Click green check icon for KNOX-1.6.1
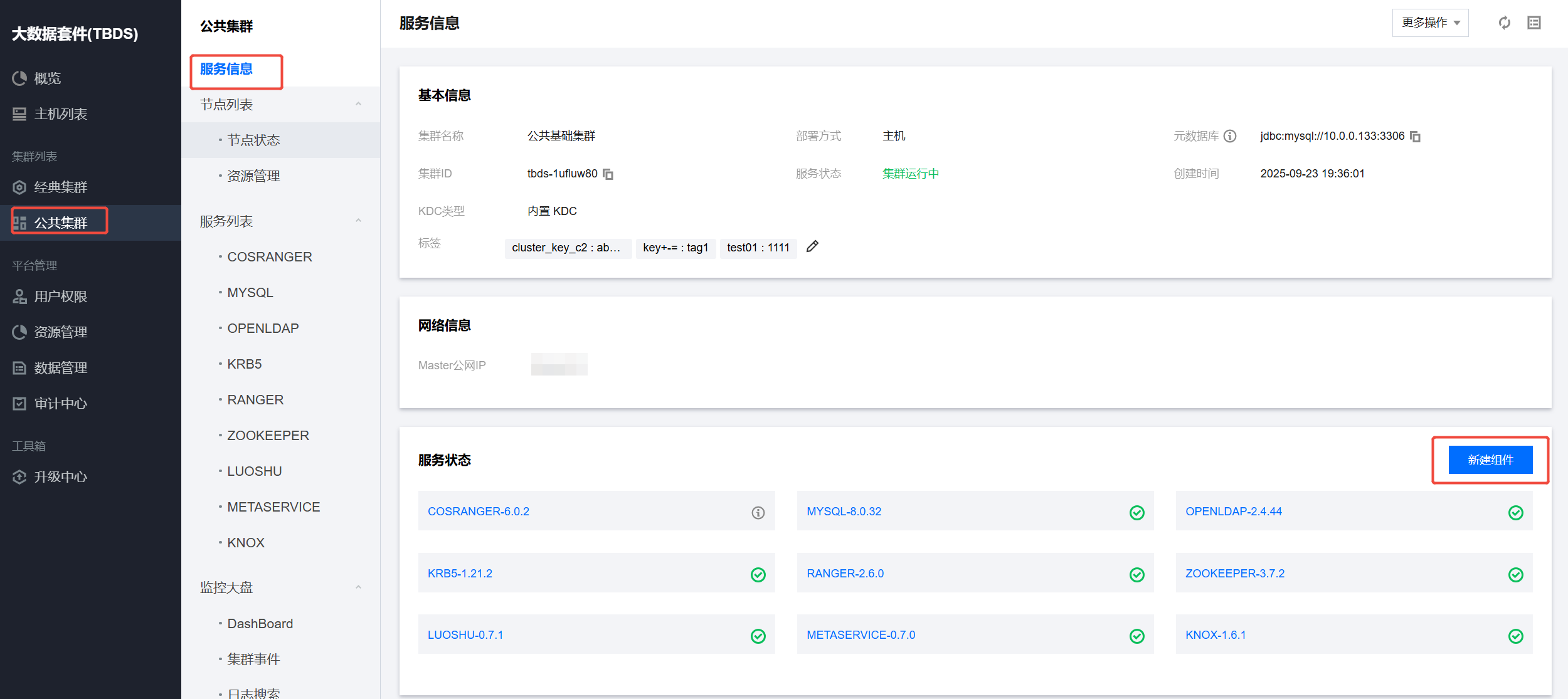The image size is (1568, 699). (1515, 636)
